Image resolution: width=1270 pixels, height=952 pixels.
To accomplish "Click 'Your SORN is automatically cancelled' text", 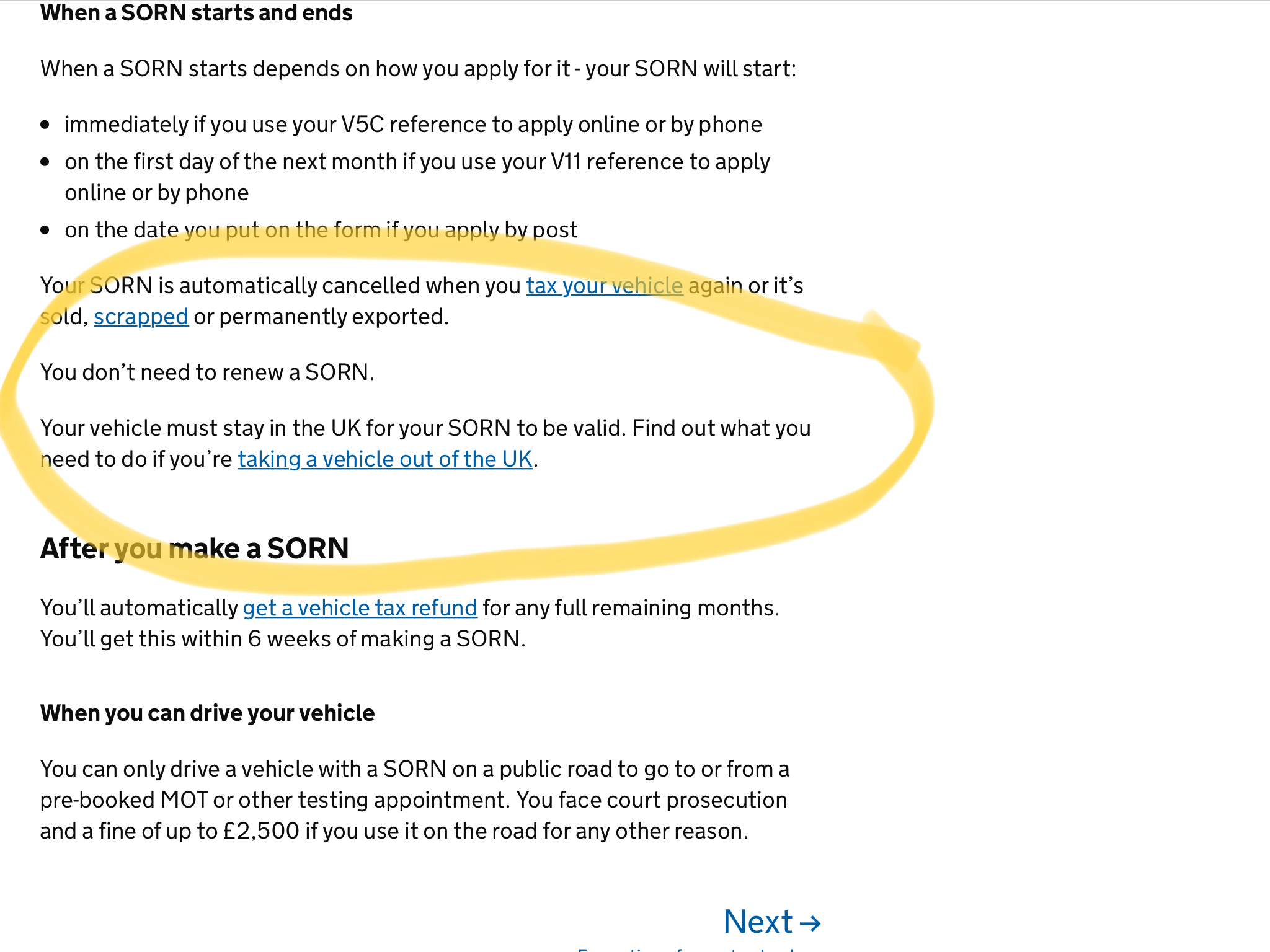I will 280,286.
